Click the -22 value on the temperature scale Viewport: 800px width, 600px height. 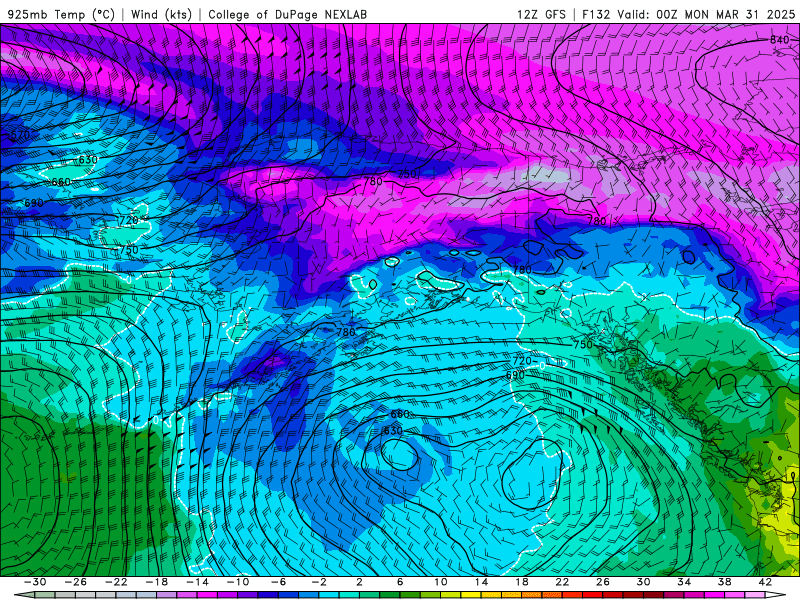(116, 582)
